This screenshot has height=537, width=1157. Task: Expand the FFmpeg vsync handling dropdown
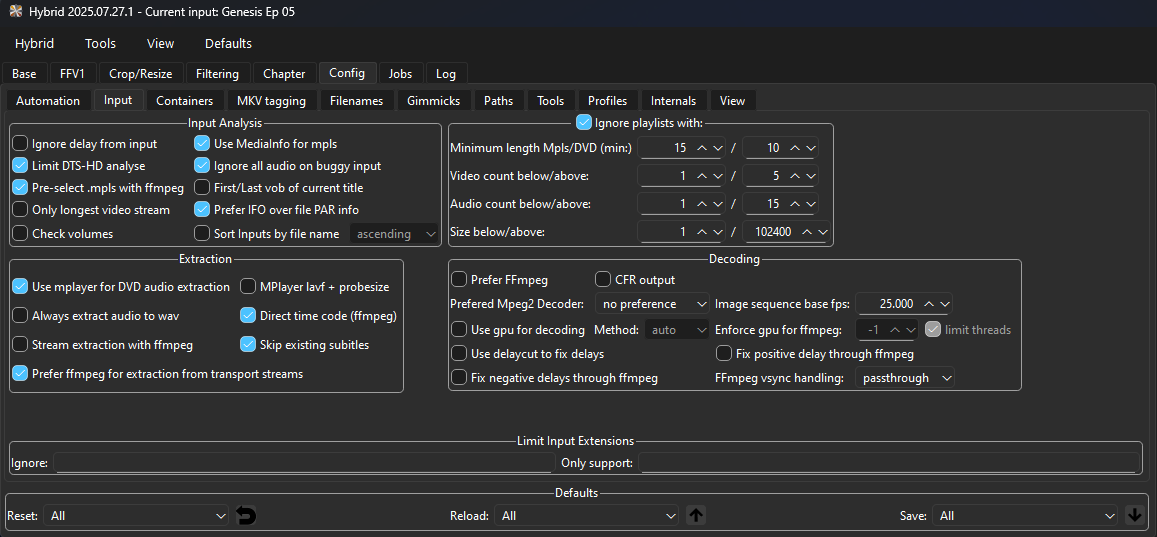(904, 378)
